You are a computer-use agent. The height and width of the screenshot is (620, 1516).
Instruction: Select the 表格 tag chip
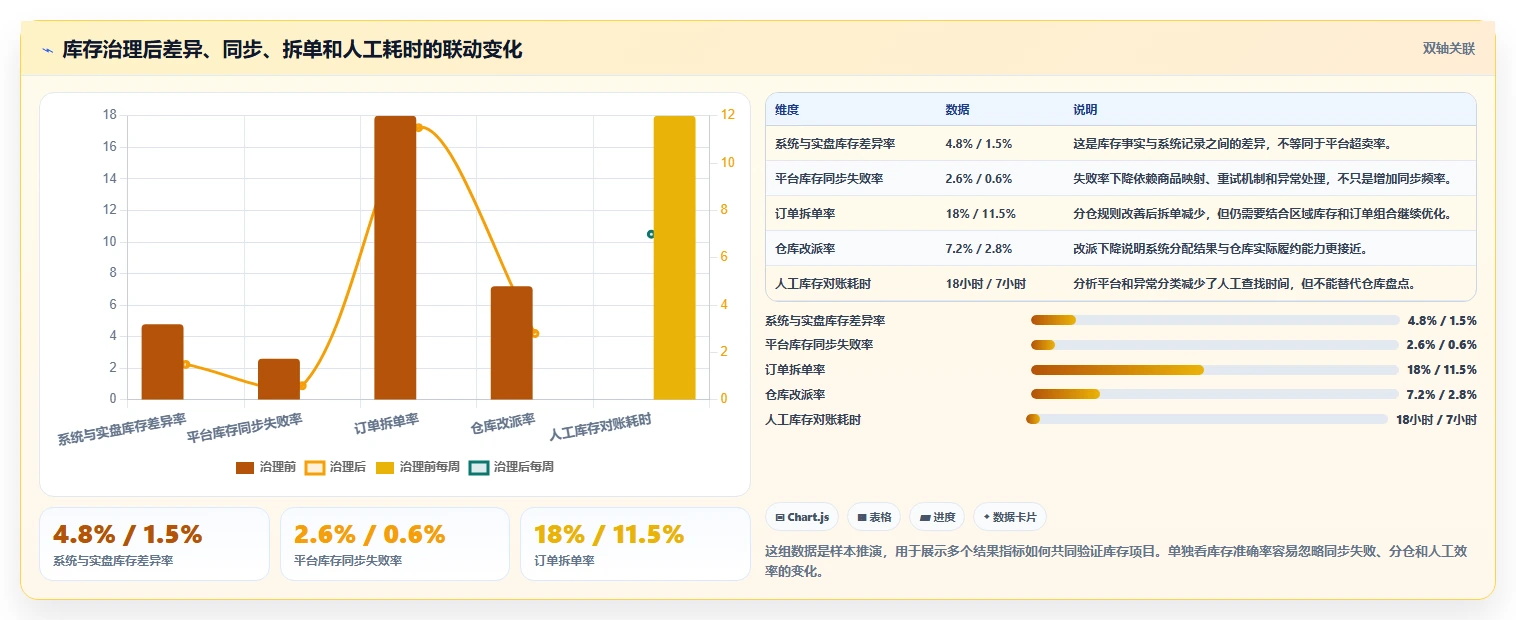pyautogui.click(x=874, y=517)
